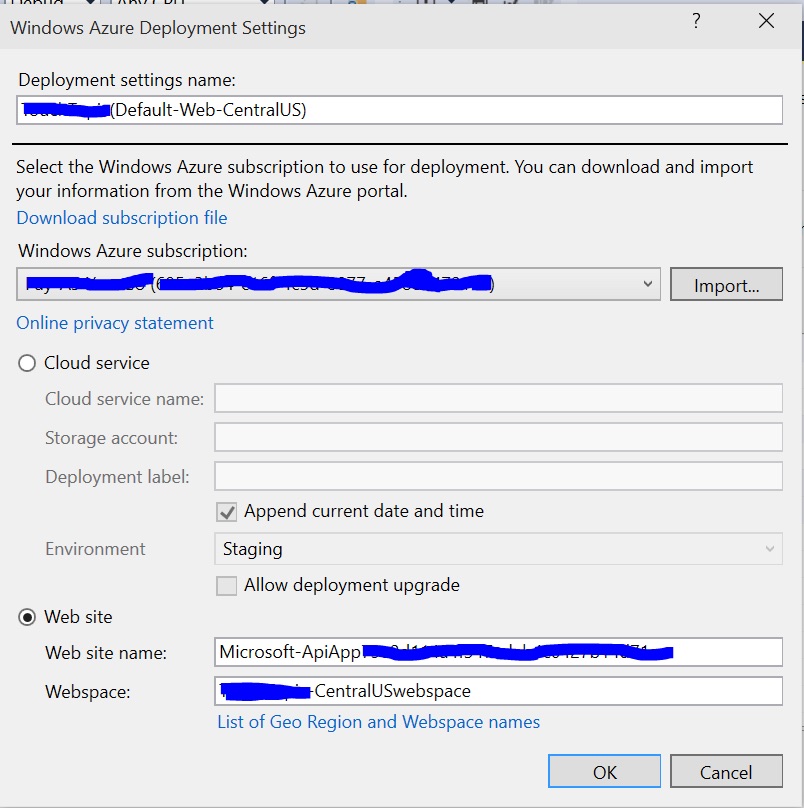Click the dialog title 'Windows Azure Deployment Settings'
The height and width of the screenshot is (808, 804).
click(x=158, y=28)
